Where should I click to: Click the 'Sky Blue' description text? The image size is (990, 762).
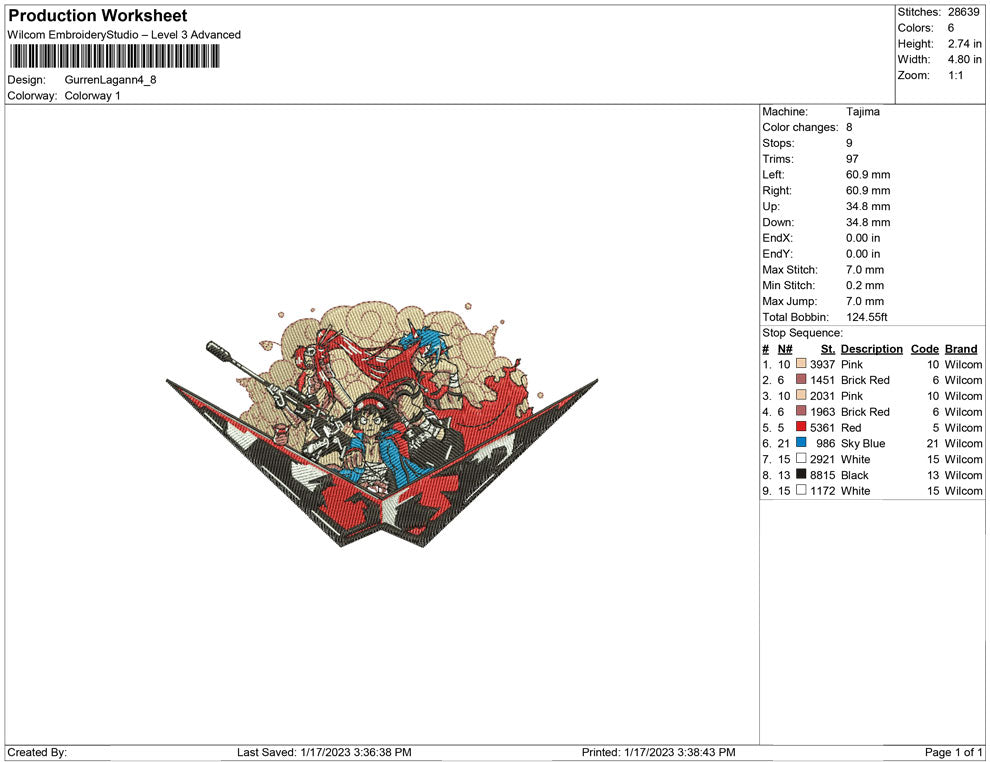862,443
